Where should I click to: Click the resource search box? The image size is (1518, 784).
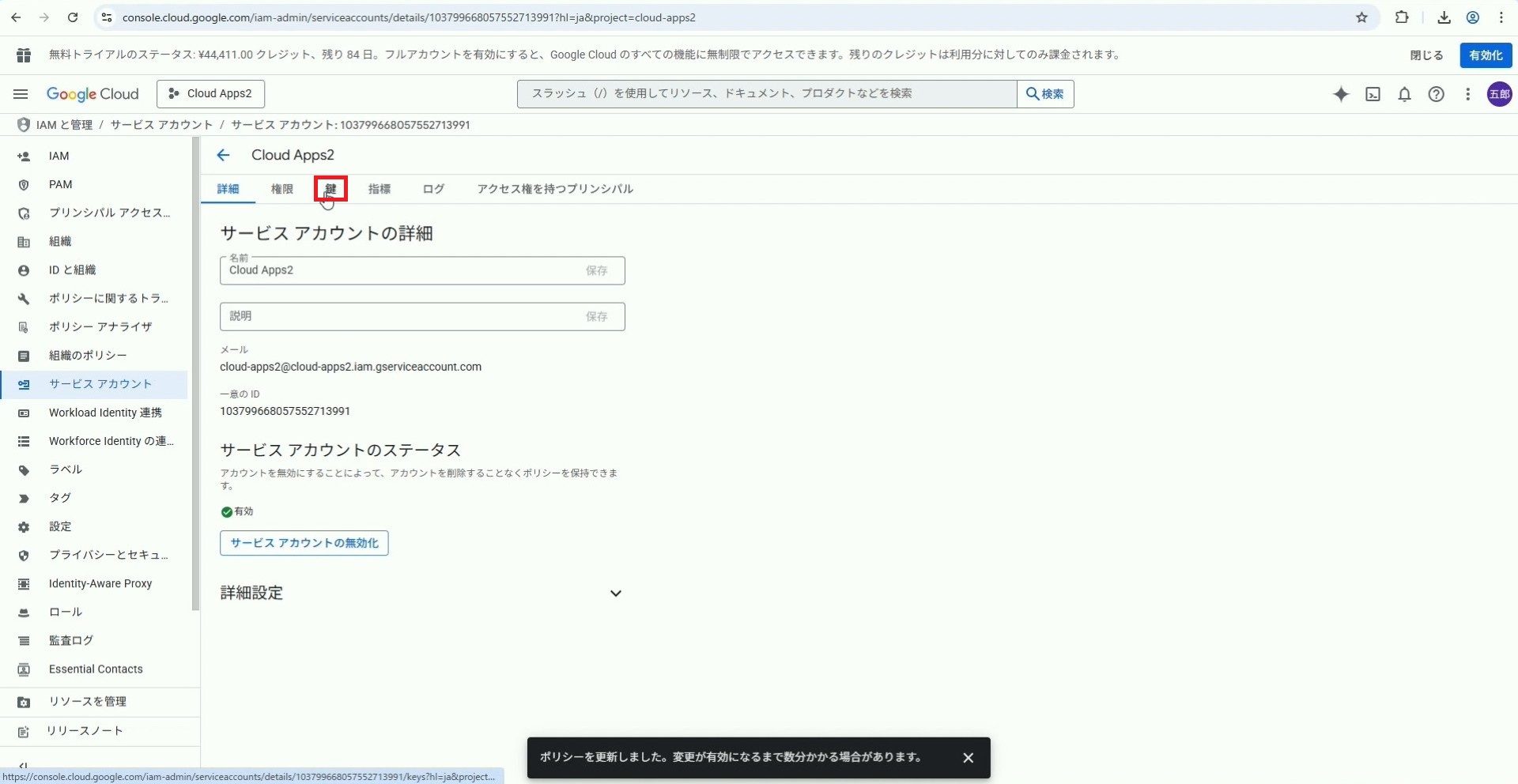pyautogui.click(x=766, y=94)
